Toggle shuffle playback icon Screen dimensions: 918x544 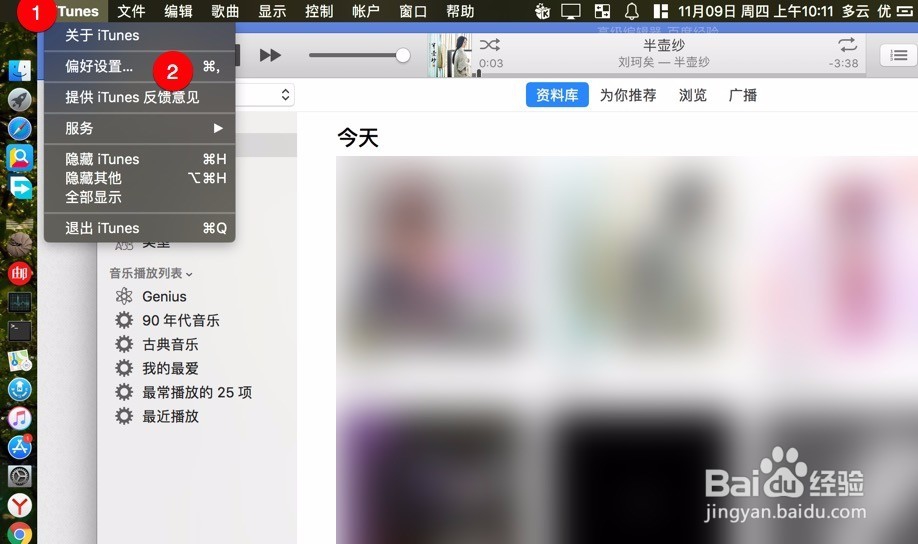coord(489,45)
